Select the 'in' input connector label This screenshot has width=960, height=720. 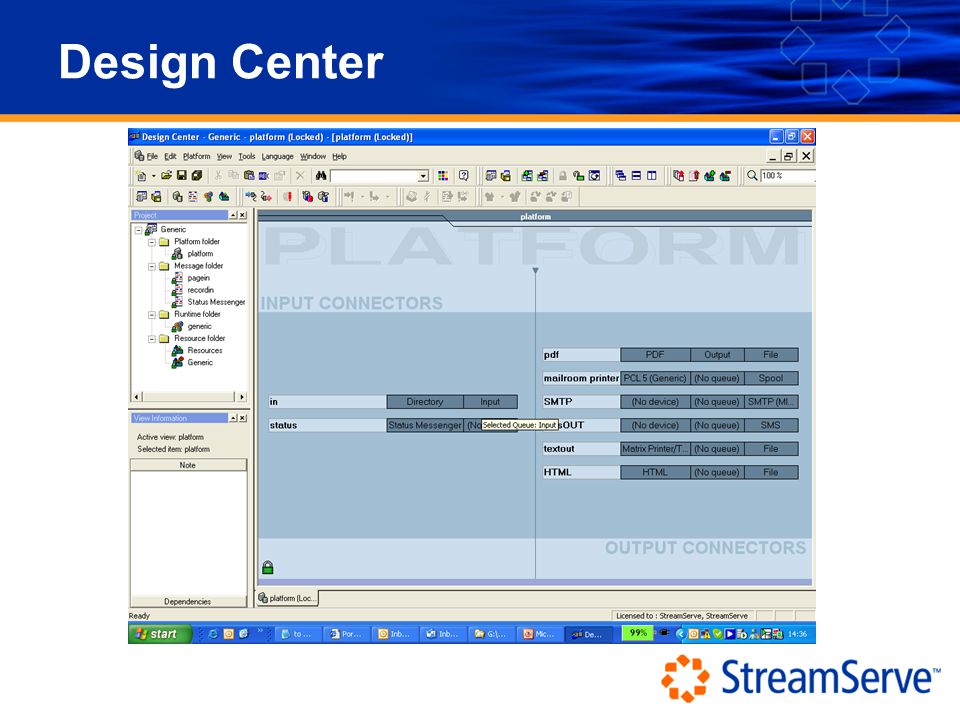pyautogui.click(x=328, y=402)
